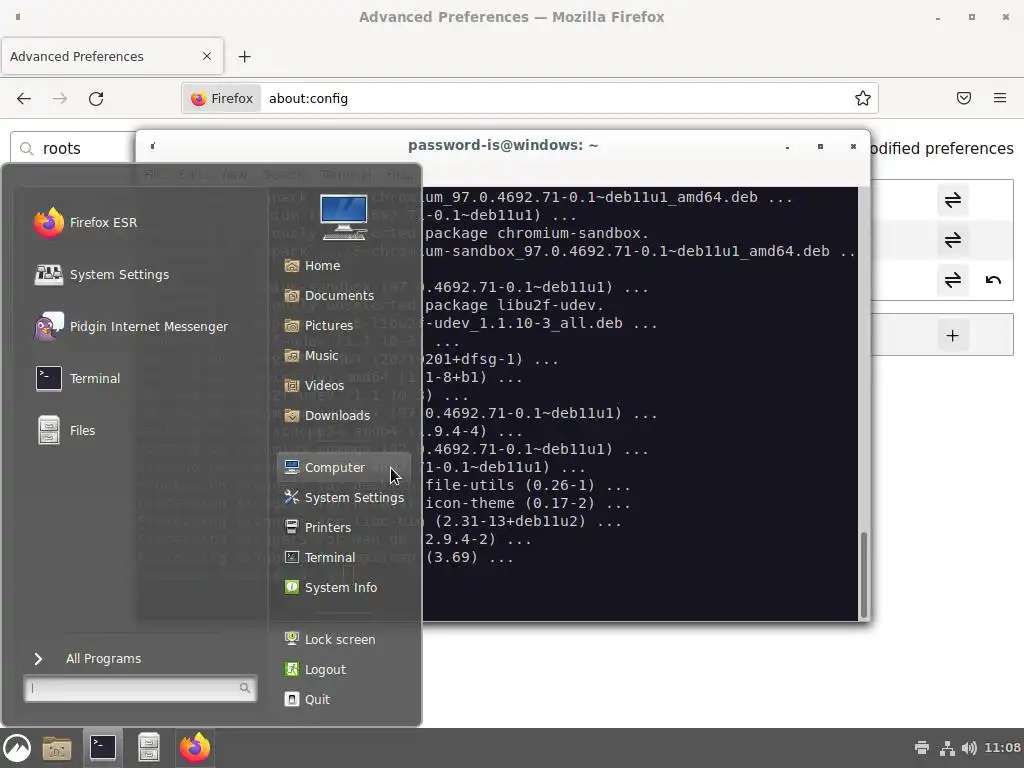The width and height of the screenshot is (1024, 768).
Task: Open the Downloads folder
Action: coord(327,416)
